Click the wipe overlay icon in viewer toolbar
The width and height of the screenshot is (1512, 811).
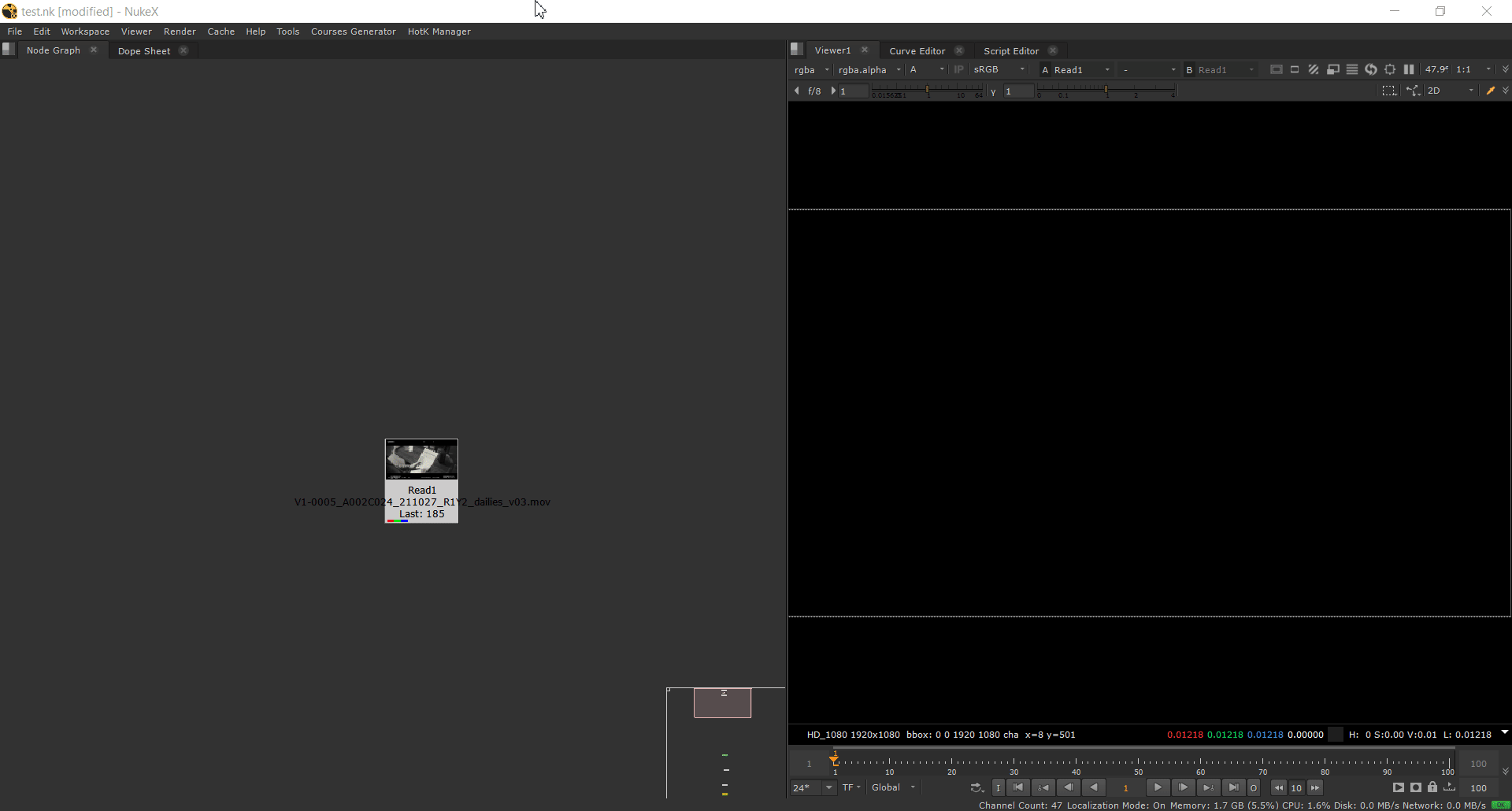coord(1333,69)
